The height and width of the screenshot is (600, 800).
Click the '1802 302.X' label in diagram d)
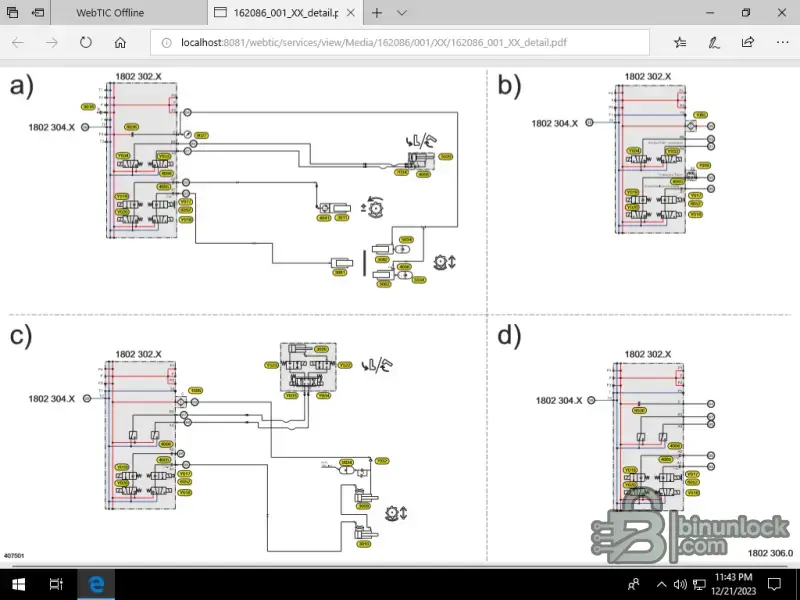point(648,354)
